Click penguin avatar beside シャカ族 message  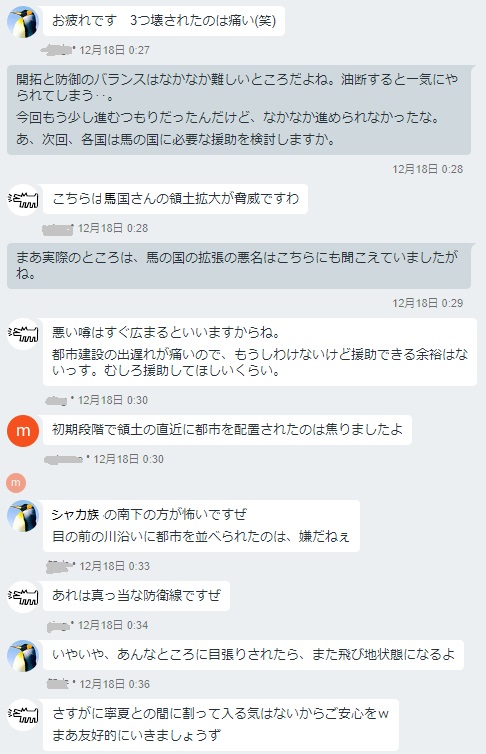(23, 516)
